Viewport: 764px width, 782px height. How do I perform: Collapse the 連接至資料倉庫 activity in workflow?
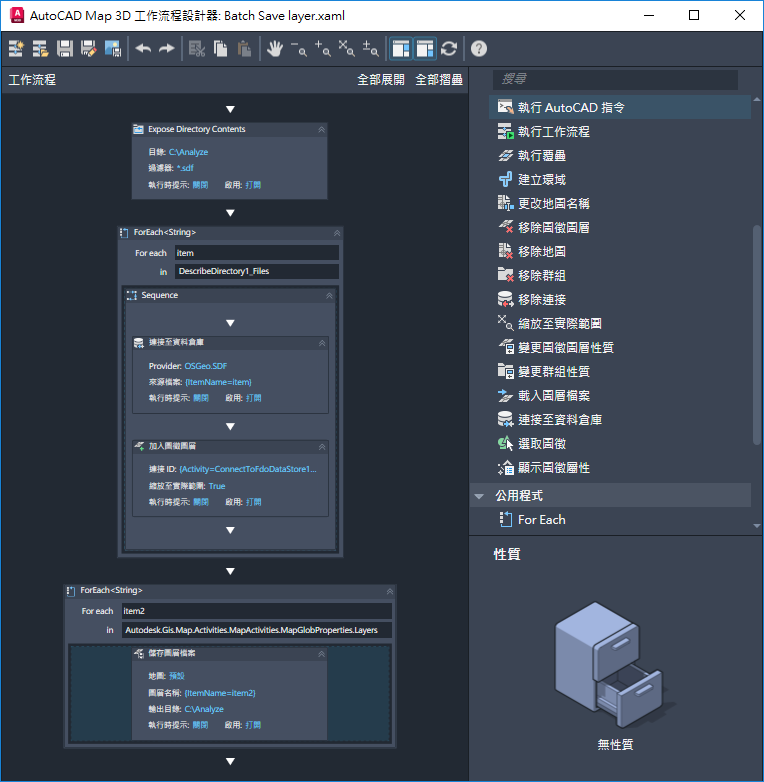click(x=322, y=343)
